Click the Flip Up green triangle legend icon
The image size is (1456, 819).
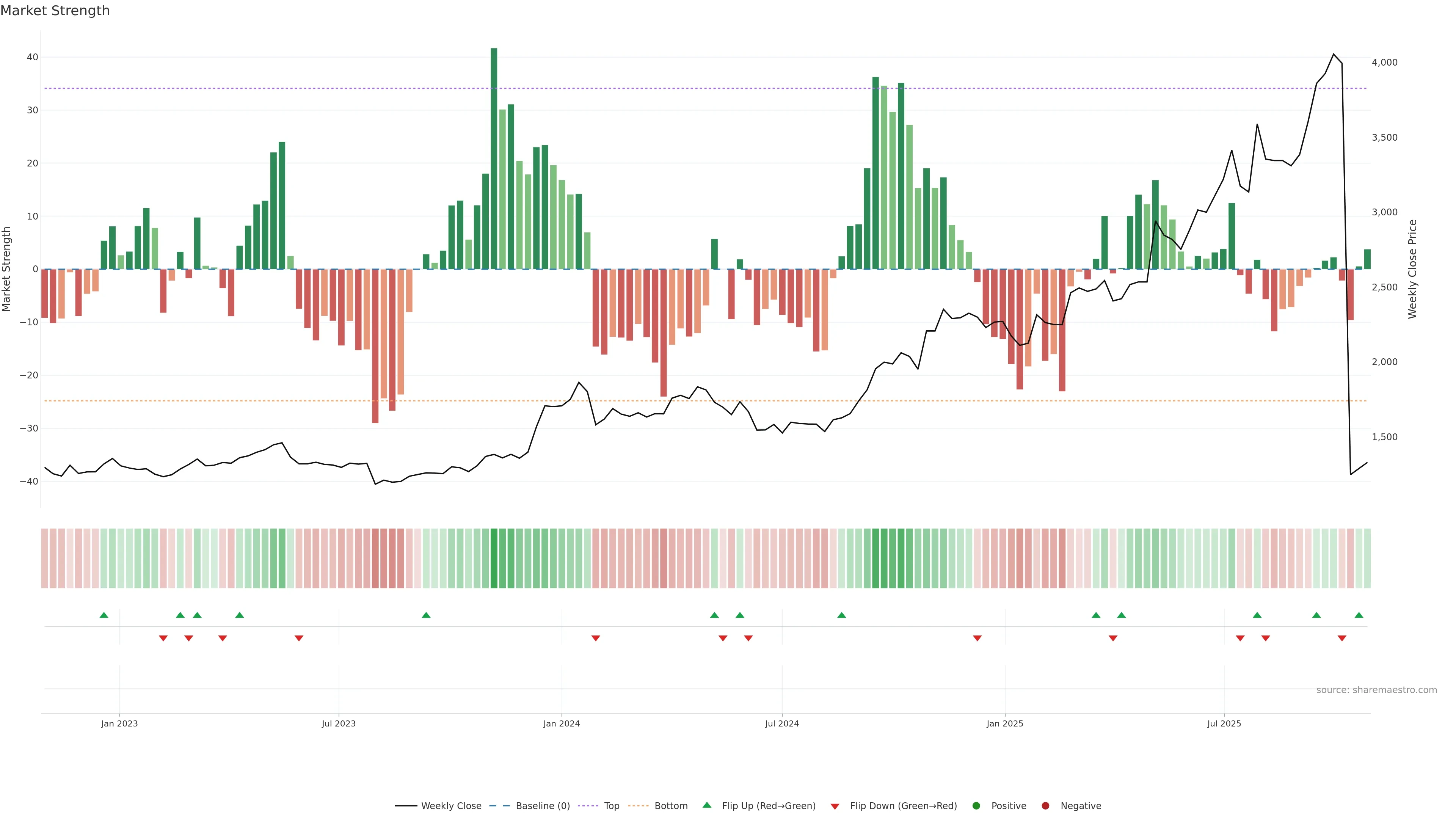click(706, 805)
